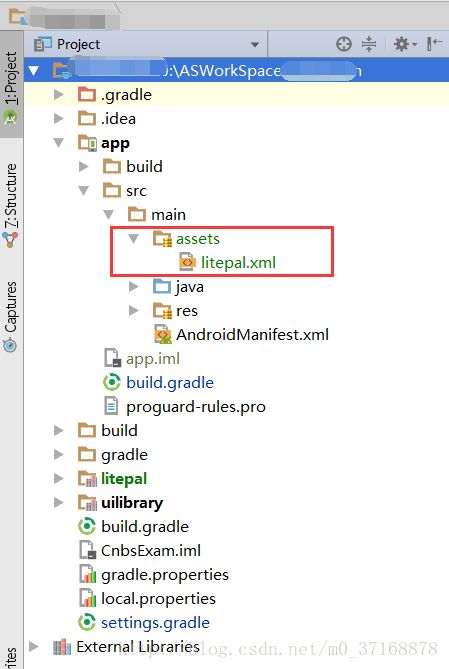Switch to 1: Project side tab
The image size is (449, 669).
pyautogui.click(x=11, y=85)
